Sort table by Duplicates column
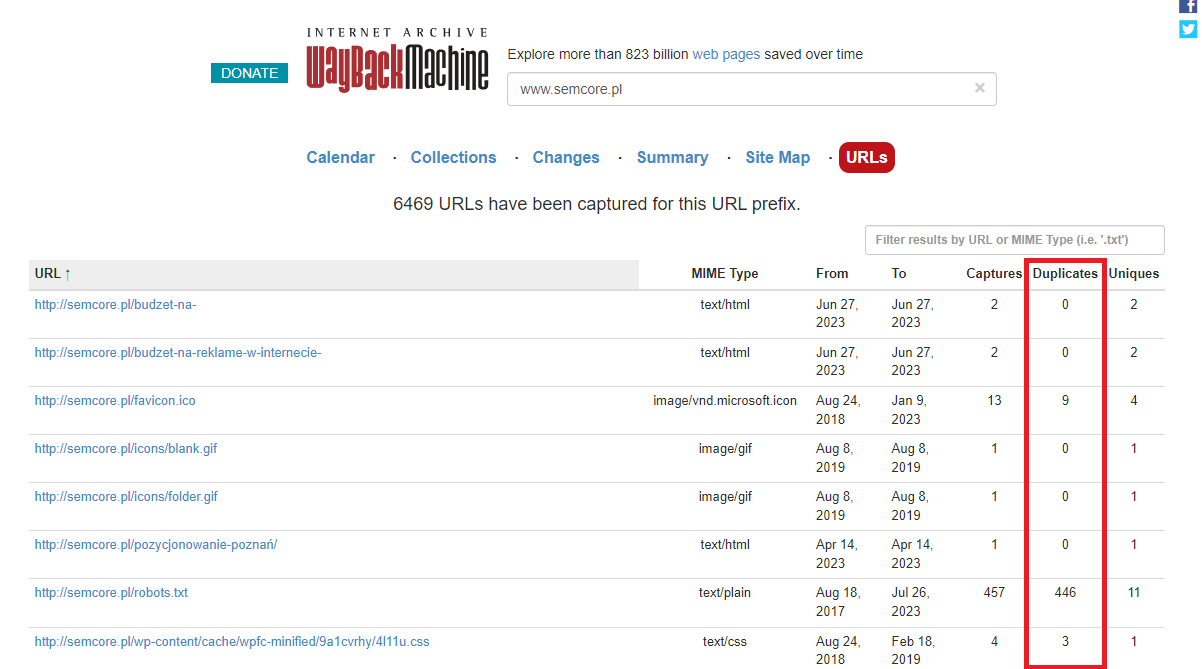The image size is (1202, 669). pos(1065,273)
